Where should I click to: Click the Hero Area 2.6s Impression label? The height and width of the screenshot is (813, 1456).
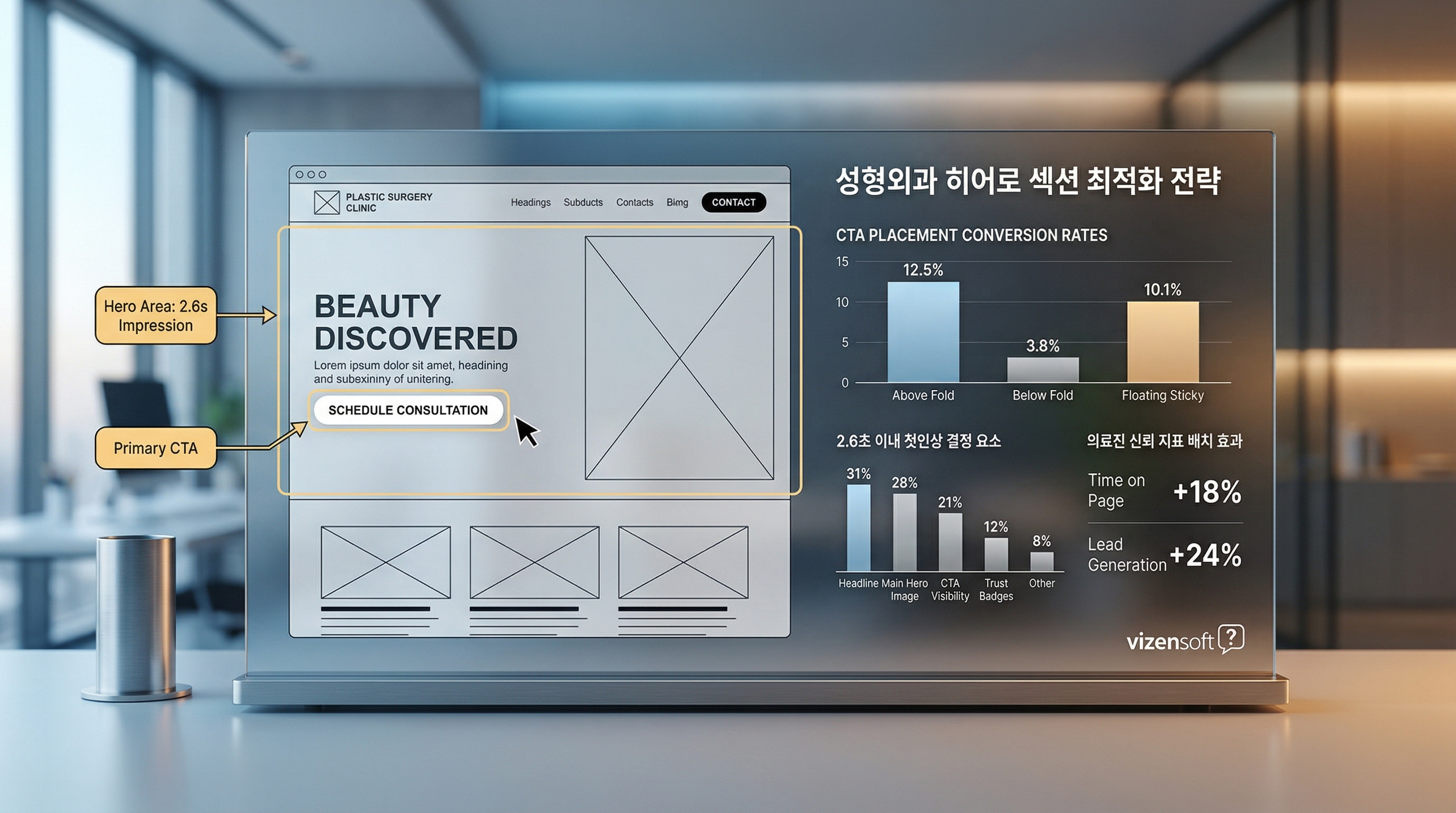coord(156,315)
